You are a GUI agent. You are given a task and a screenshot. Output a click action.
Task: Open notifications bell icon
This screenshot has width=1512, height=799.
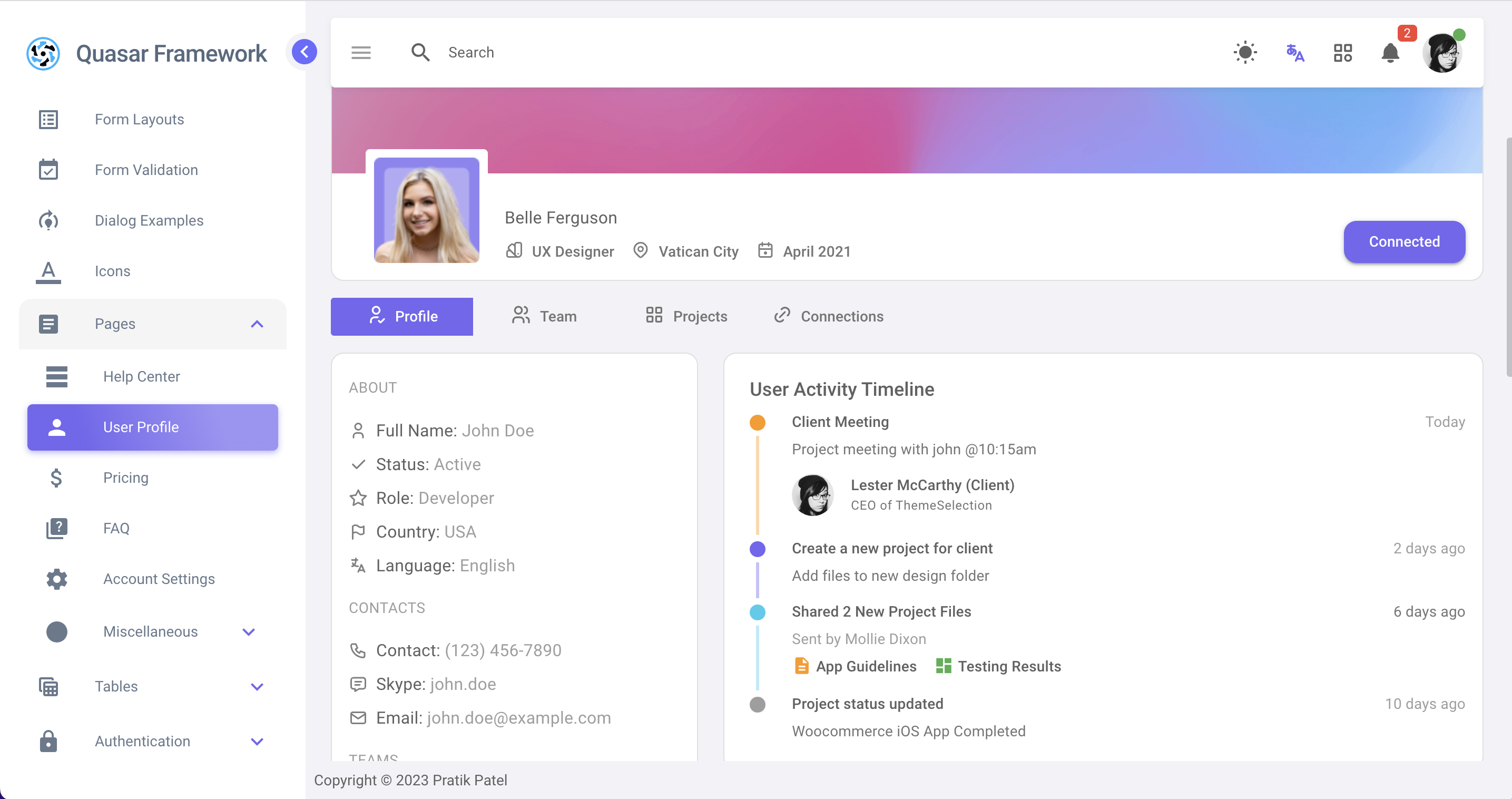tap(1390, 52)
